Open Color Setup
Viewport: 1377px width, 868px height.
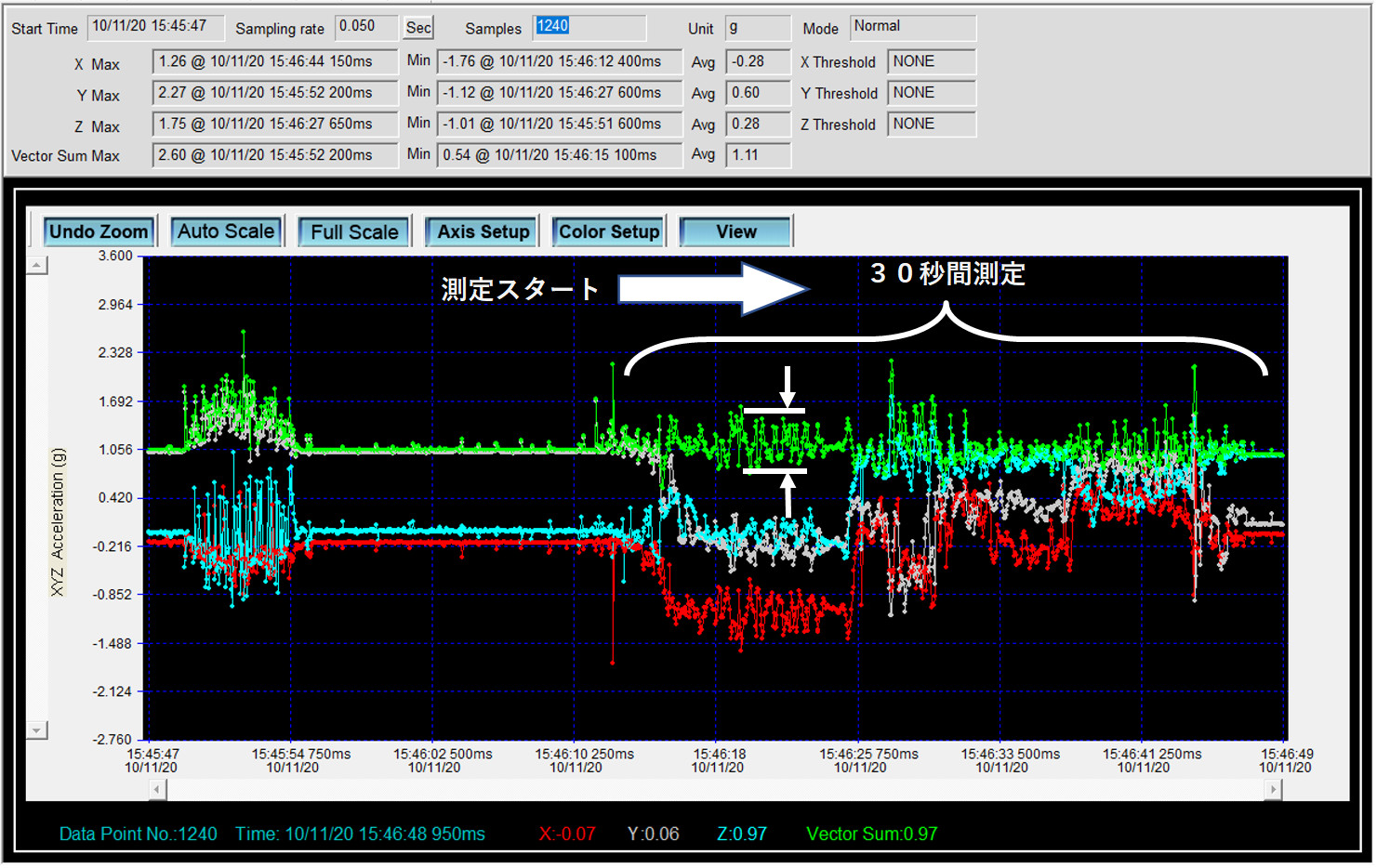tap(609, 231)
